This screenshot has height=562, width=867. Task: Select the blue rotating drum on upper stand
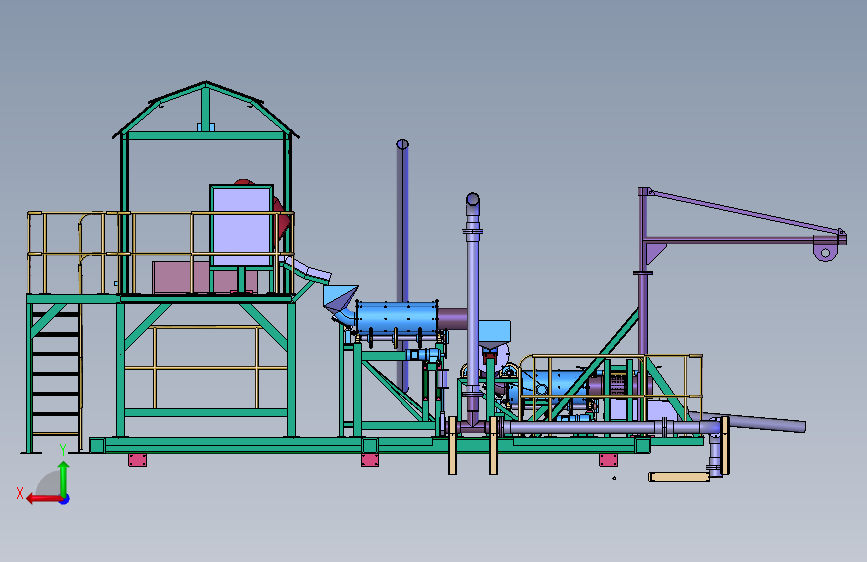click(x=397, y=318)
